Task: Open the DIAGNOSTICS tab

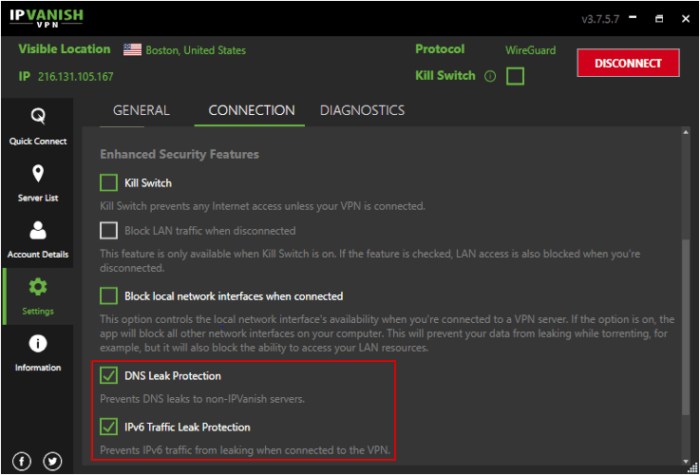Action: [x=362, y=111]
